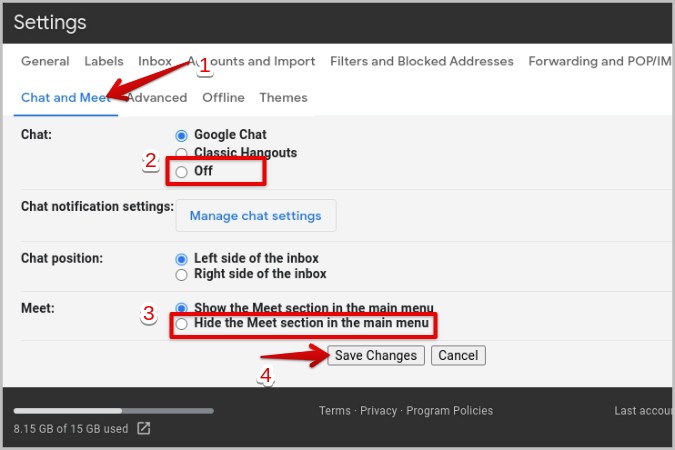The width and height of the screenshot is (675, 450).
Task: Select Hide the Meet section option
Action: pyautogui.click(x=181, y=324)
